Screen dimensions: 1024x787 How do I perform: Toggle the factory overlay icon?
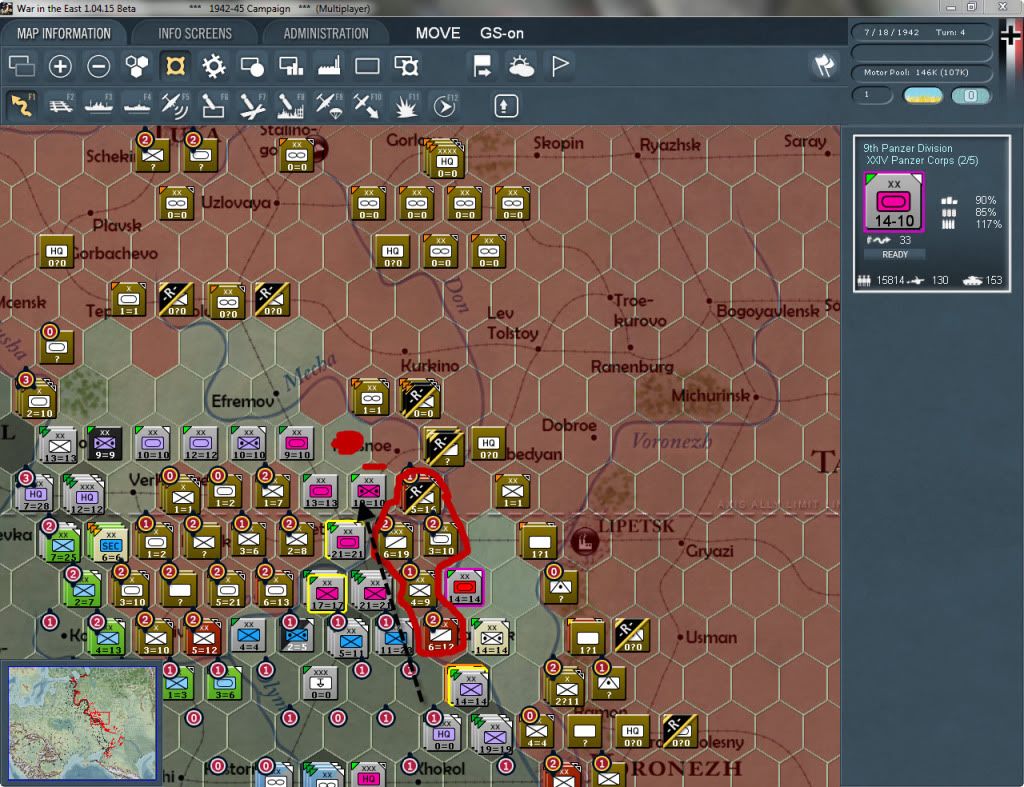point(329,66)
